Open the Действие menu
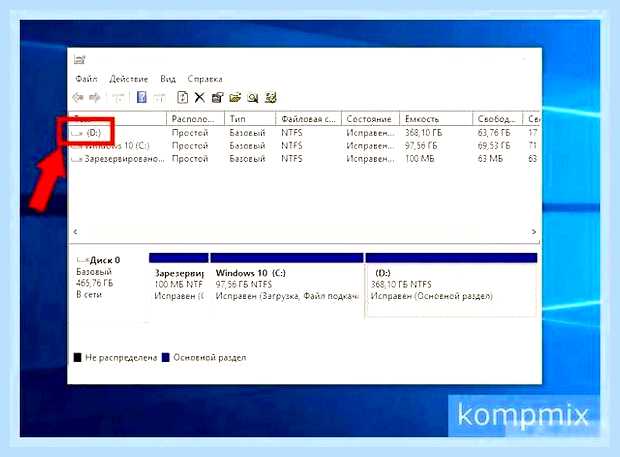Image resolution: width=620 pixels, height=457 pixels. 129,79
